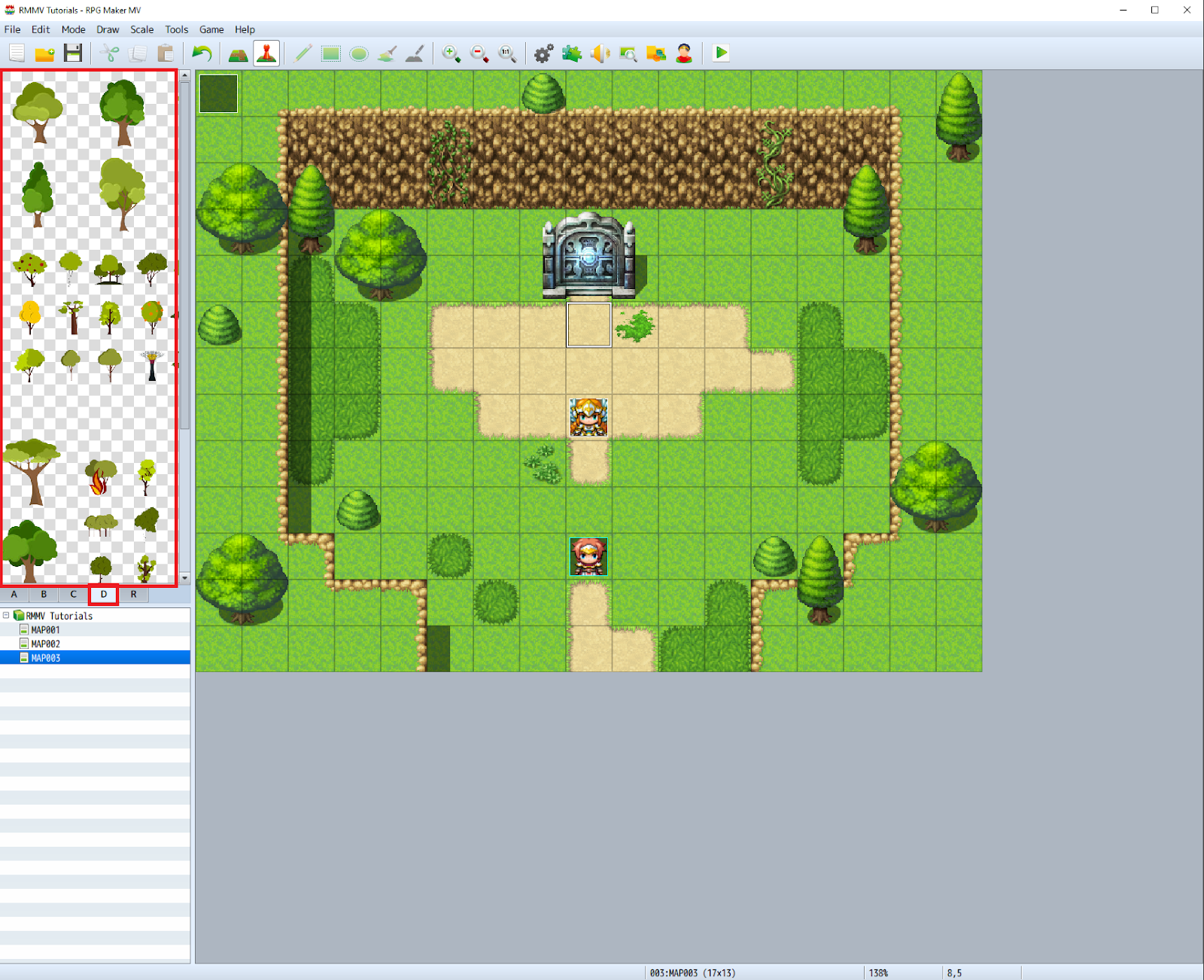Click the 138% zoom status text
The width and height of the screenshot is (1204, 980).
tap(878, 973)
